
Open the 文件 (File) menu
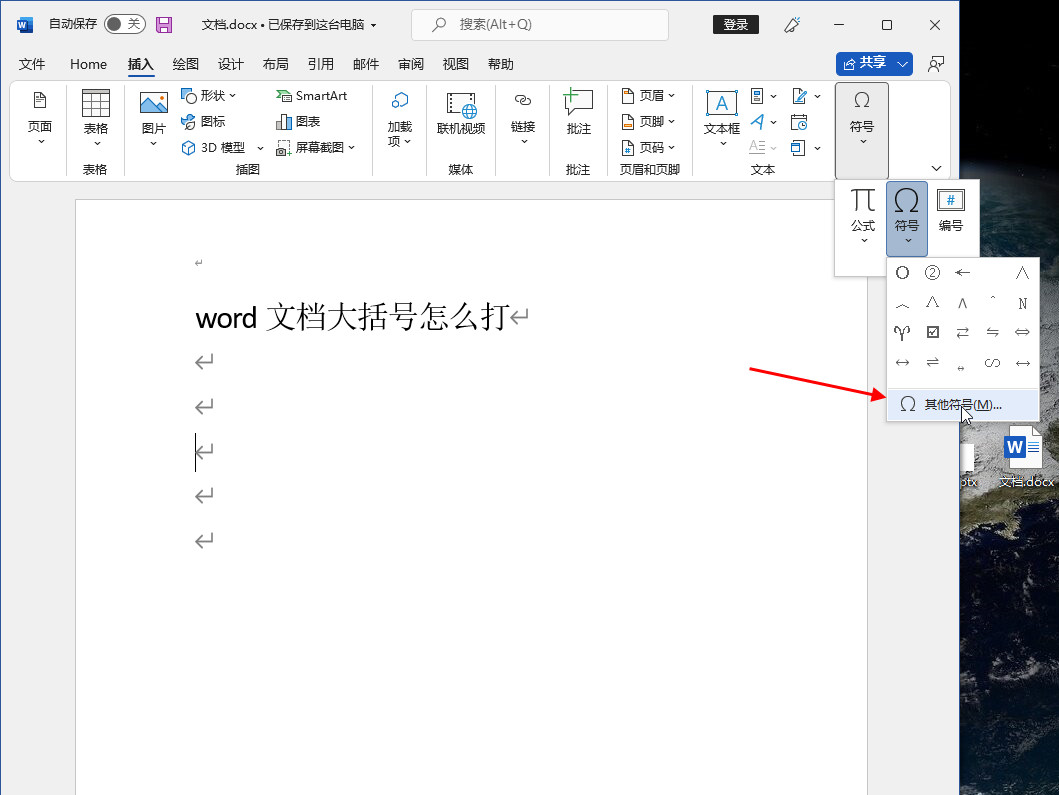[32, 64]
